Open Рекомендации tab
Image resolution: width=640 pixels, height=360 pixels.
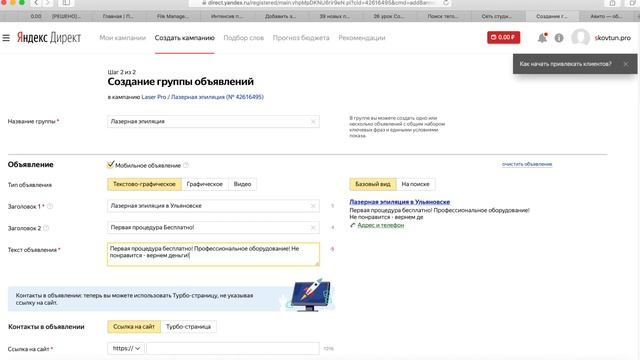pyautogui.click(x=362, y=38)
